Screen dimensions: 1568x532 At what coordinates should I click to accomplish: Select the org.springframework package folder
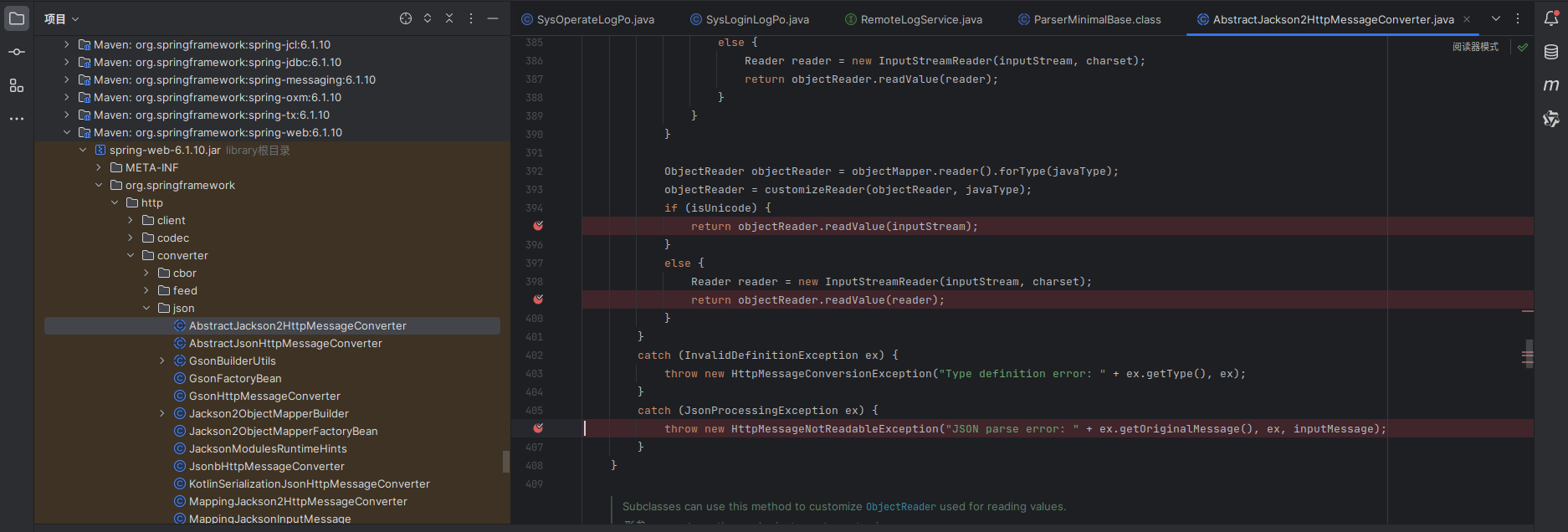pos(272,185)
